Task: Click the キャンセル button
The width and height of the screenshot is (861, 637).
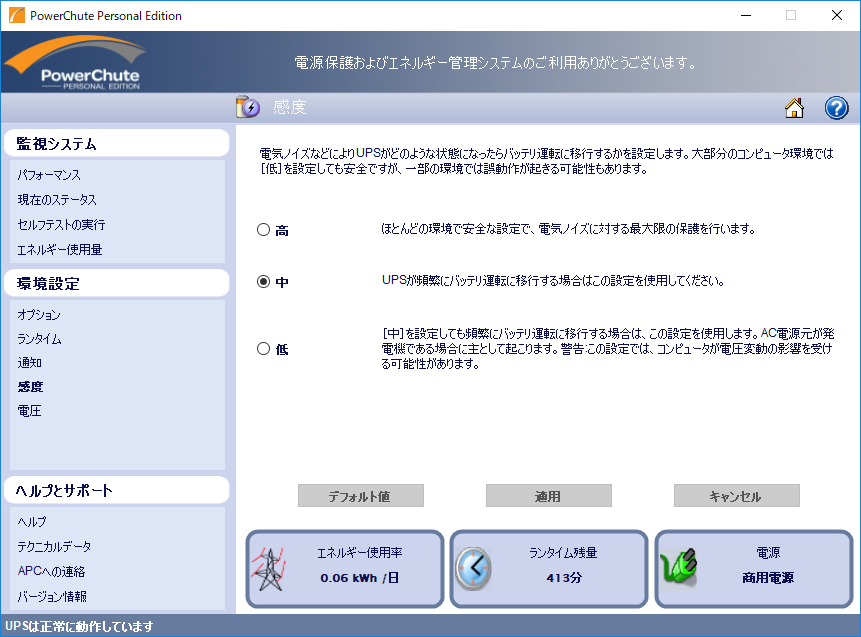Action: point(736,496)
